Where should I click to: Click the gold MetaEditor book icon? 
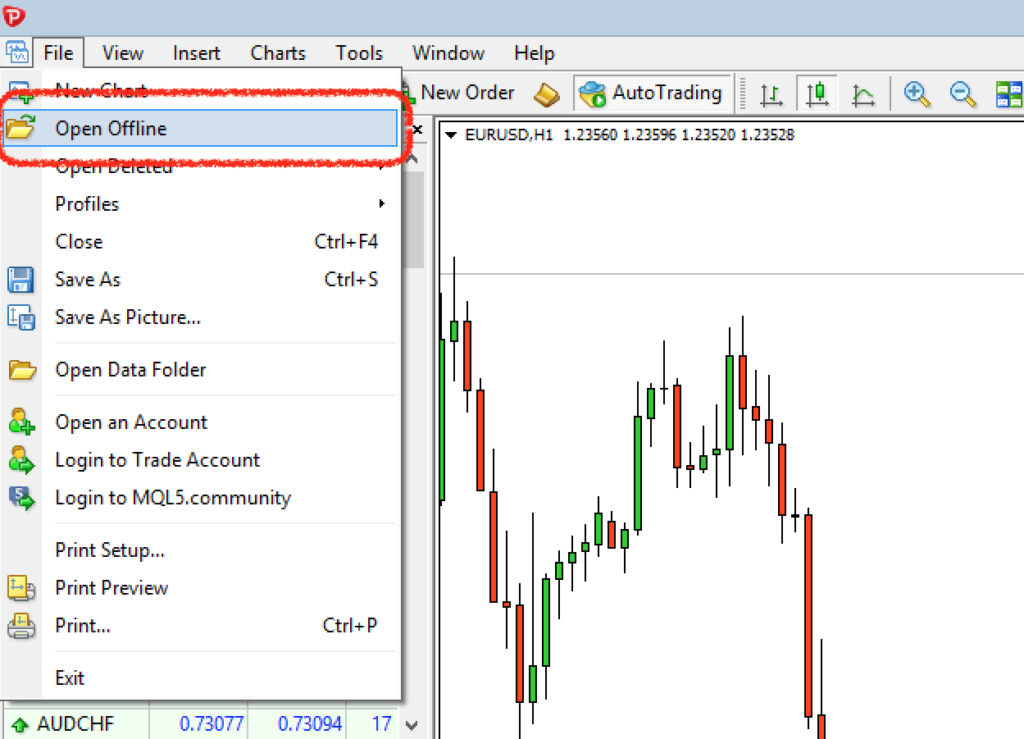547,95
